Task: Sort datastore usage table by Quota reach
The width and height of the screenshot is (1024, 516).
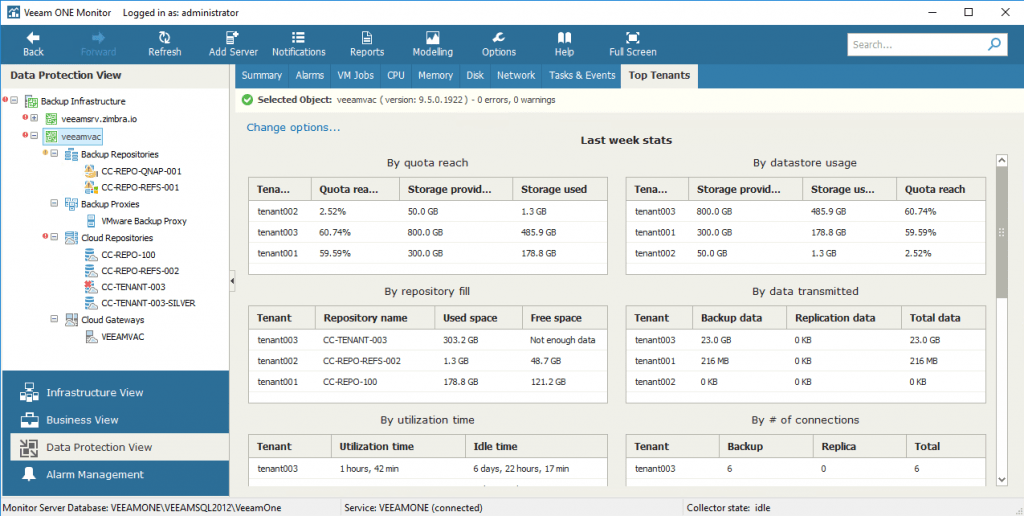Action: coord(940,189)
